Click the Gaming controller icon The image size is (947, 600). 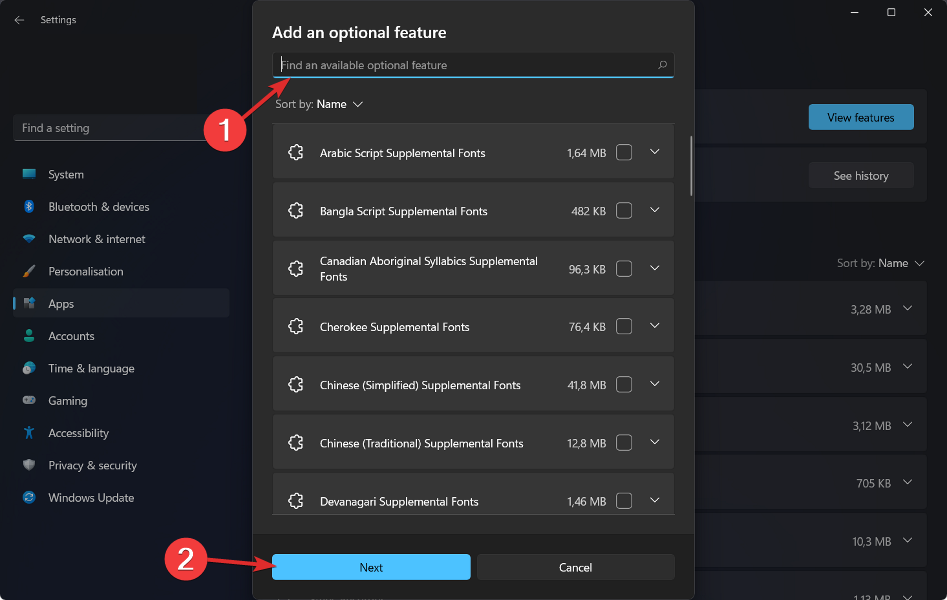pos(29,401)
